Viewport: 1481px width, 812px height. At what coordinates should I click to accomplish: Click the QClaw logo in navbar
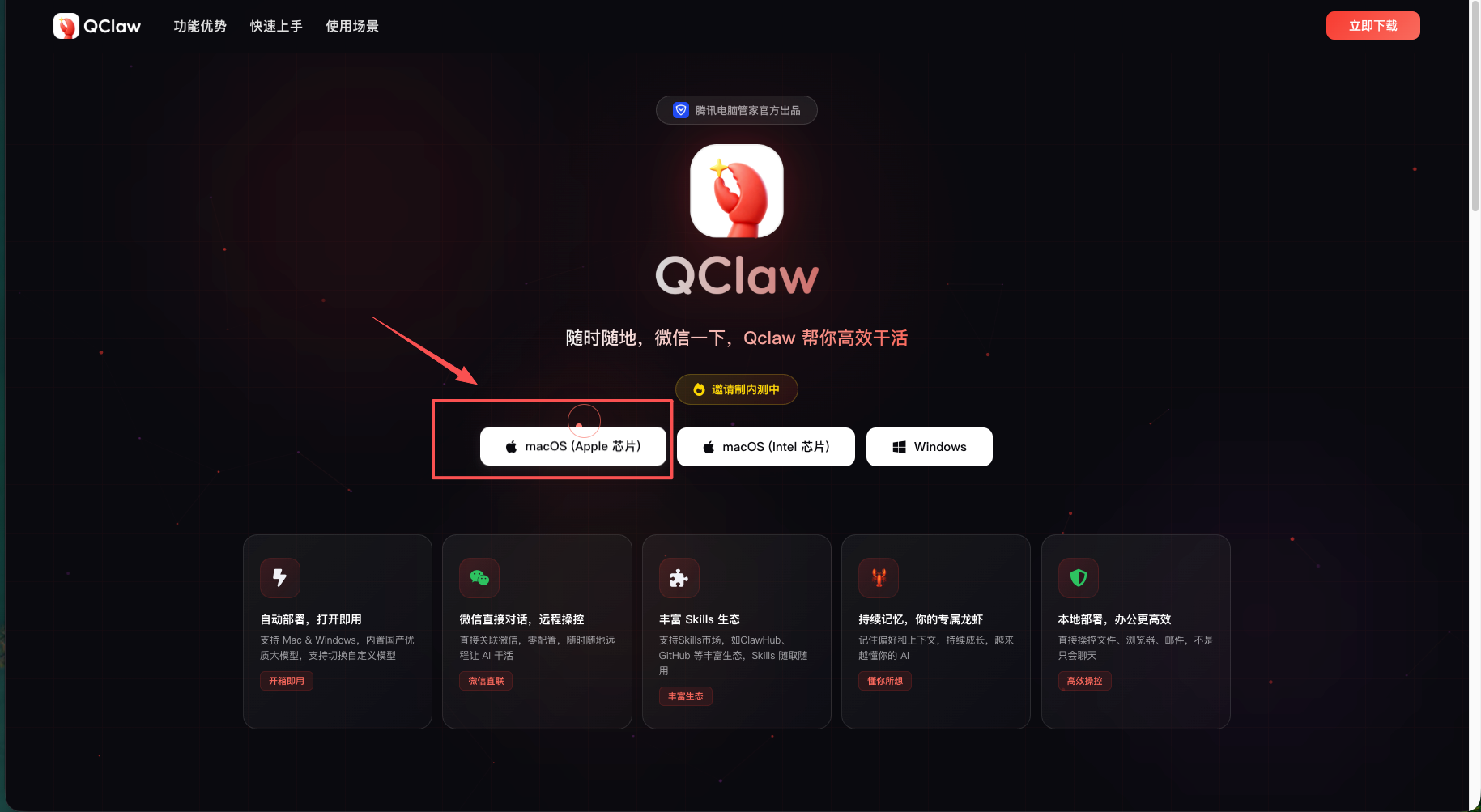pyautogui.click(x=97, y=26)
